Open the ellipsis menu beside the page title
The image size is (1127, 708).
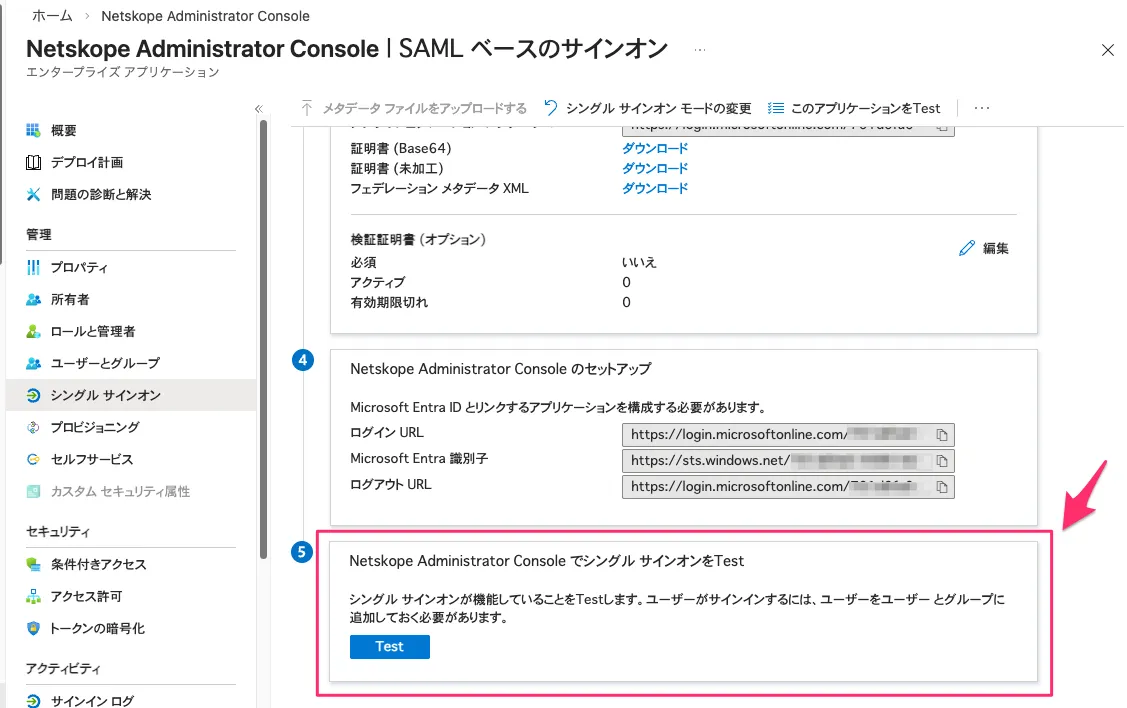(700, 49)
